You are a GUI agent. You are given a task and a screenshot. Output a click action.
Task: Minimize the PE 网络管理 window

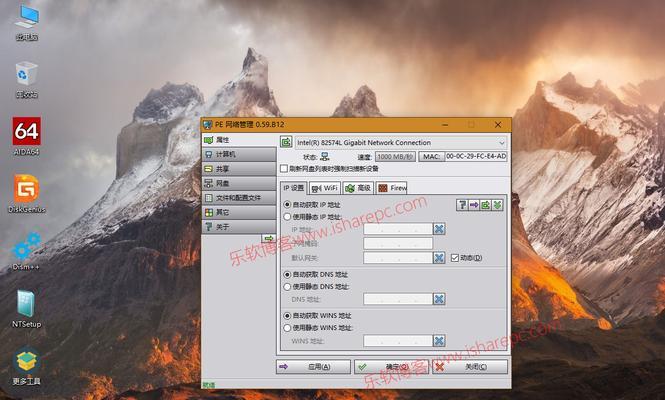coord(445,125)
